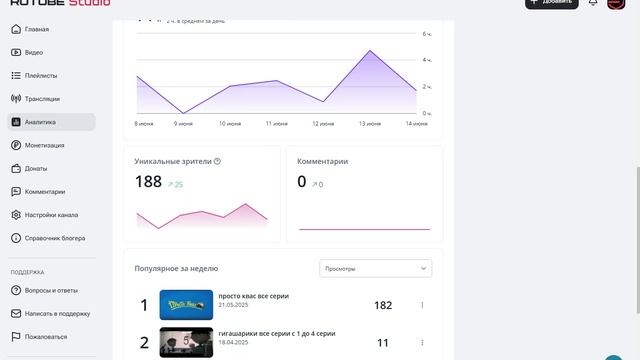Click the 182 views count
The width and height of the screenshot is (640, 360).
[x=383, y=305]
